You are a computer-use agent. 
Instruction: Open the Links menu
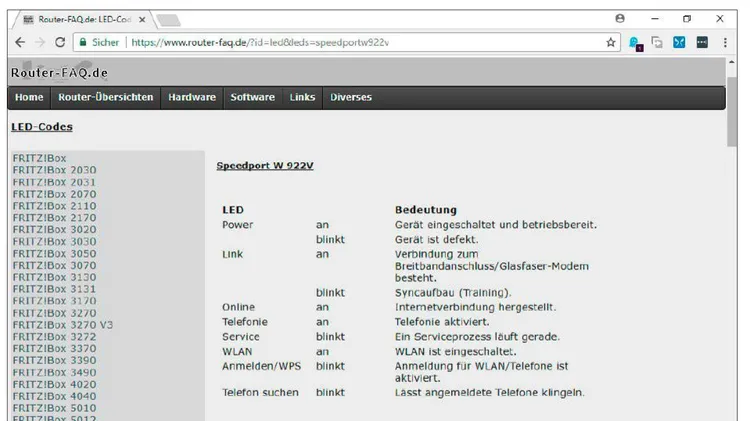(x=302, y=97)
